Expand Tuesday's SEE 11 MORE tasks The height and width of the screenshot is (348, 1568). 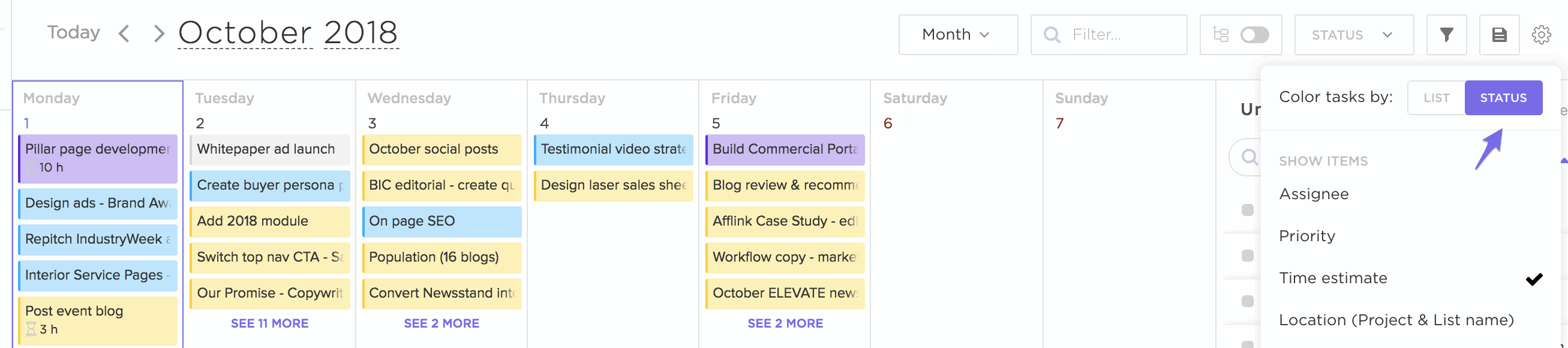tap(270, 323)
